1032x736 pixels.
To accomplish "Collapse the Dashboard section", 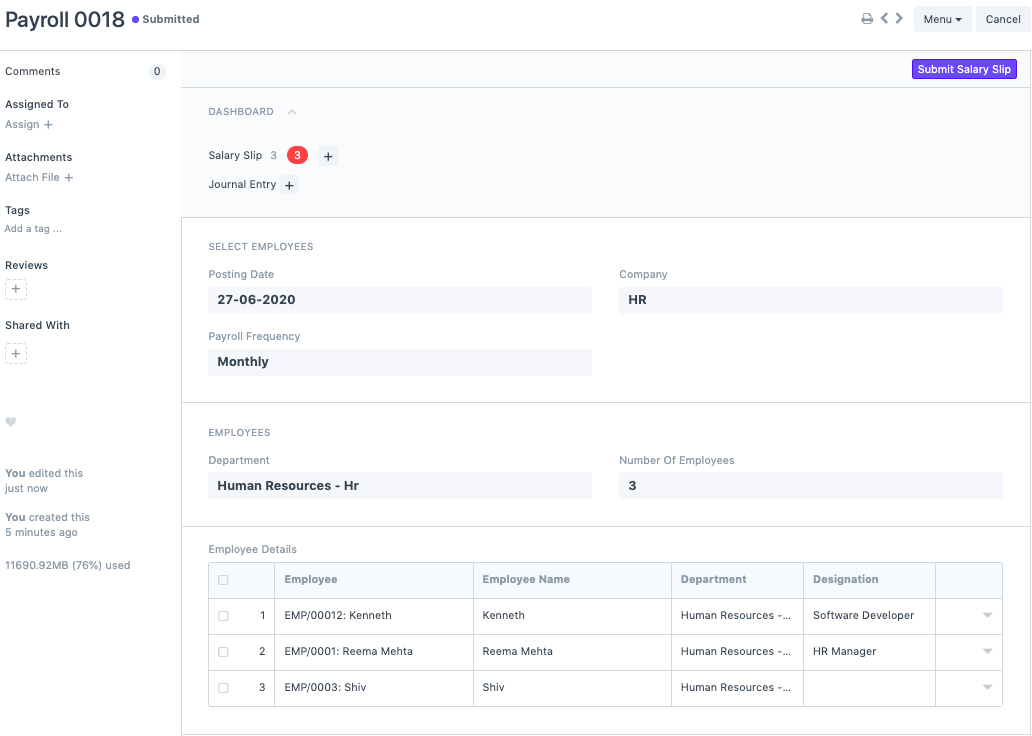I will 292,112.
